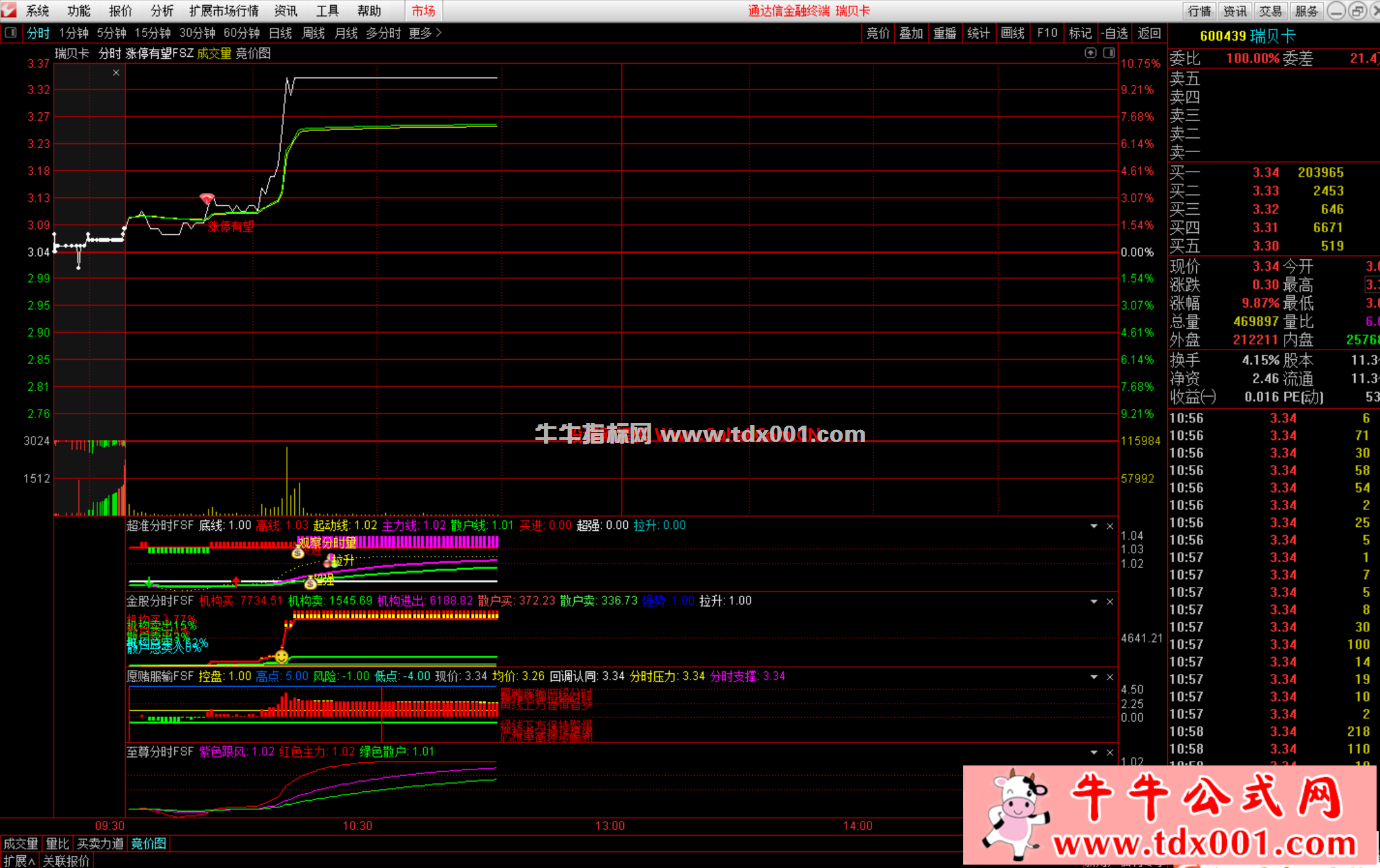Switch to the 买卖力道 bottom tab
1380x868 pixels.
[100, 843]
